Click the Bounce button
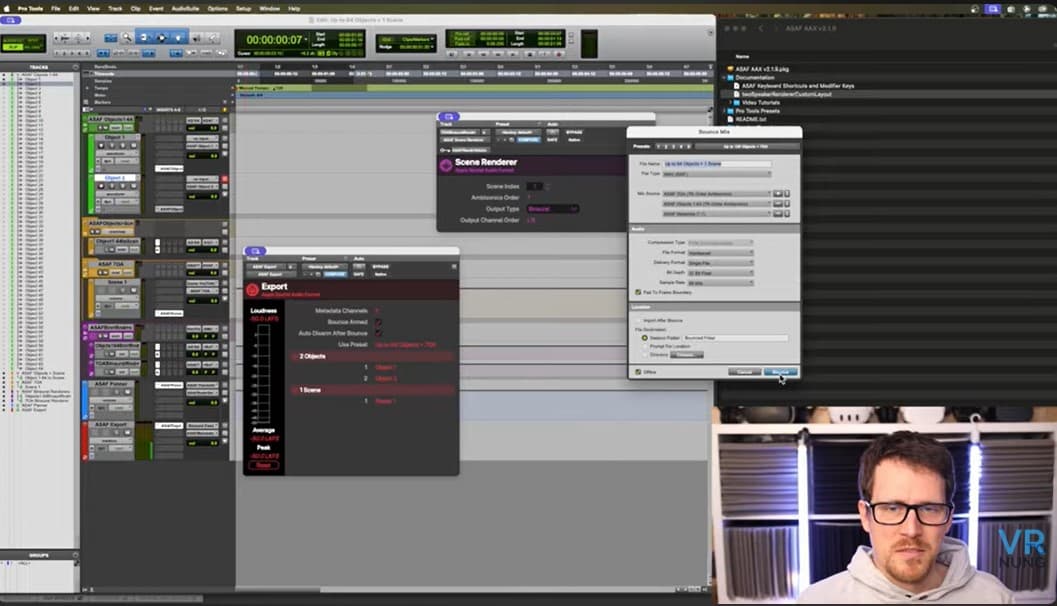Viewport: 1057px width, 606px height. point(781,372)
